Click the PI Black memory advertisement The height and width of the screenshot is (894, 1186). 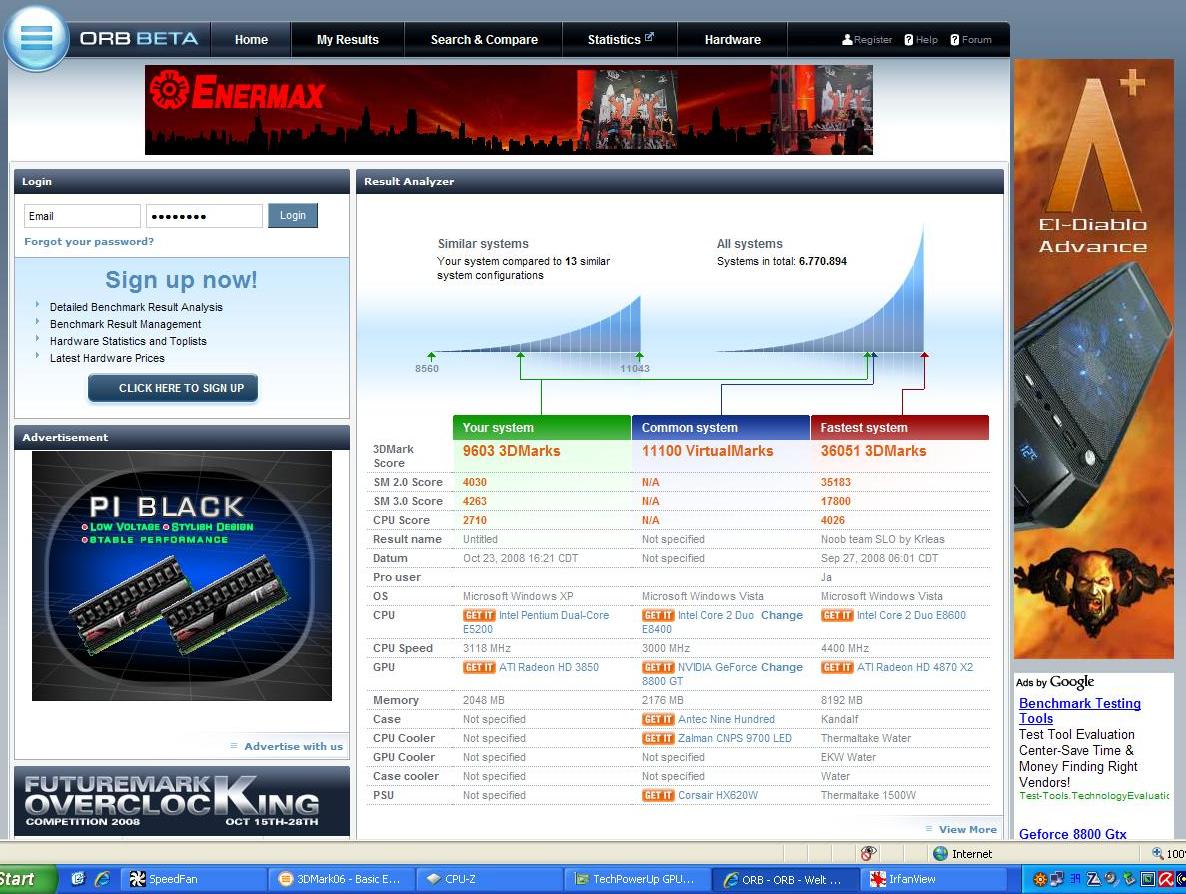(182, 576)
